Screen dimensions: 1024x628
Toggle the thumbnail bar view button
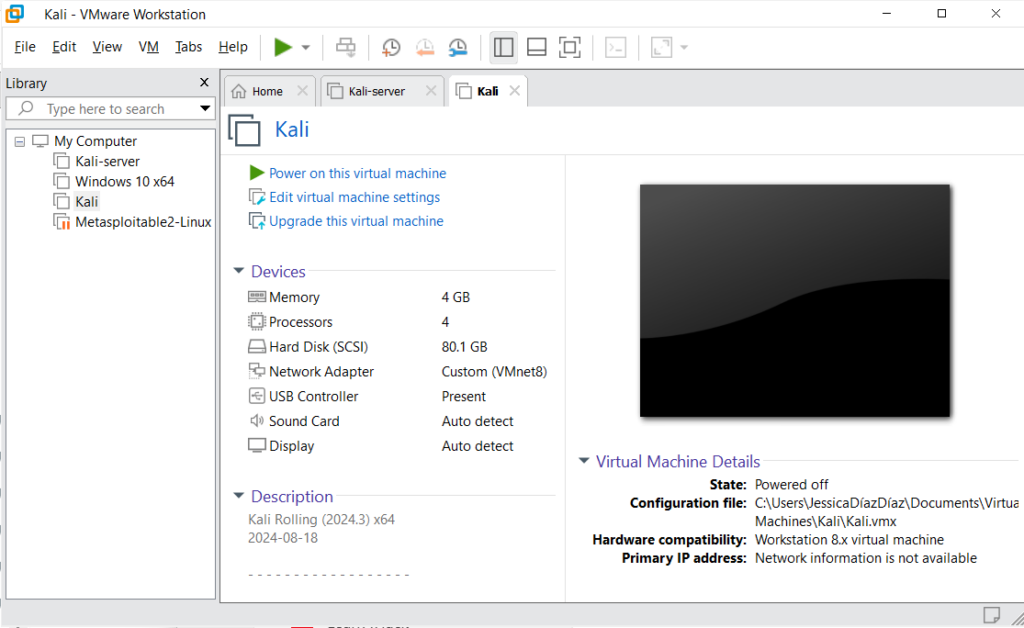[x=536, y=47]
